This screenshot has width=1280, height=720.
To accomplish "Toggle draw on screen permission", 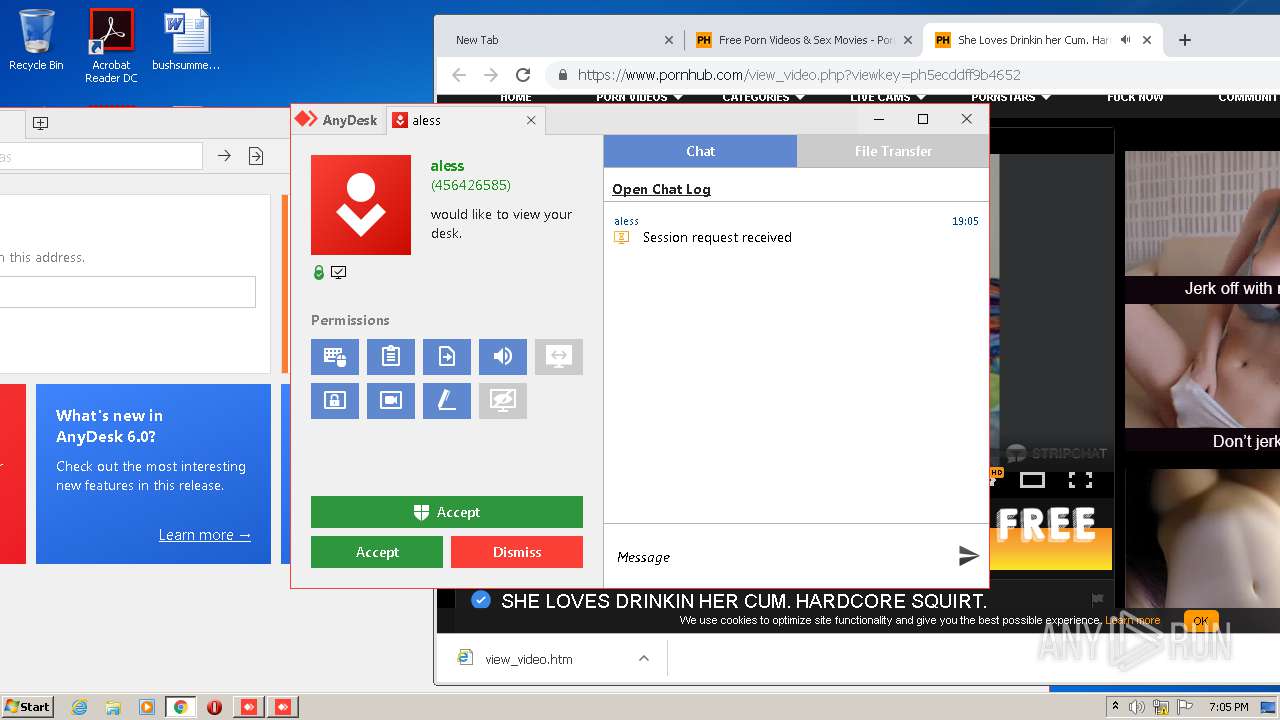I will click(447, 401).
